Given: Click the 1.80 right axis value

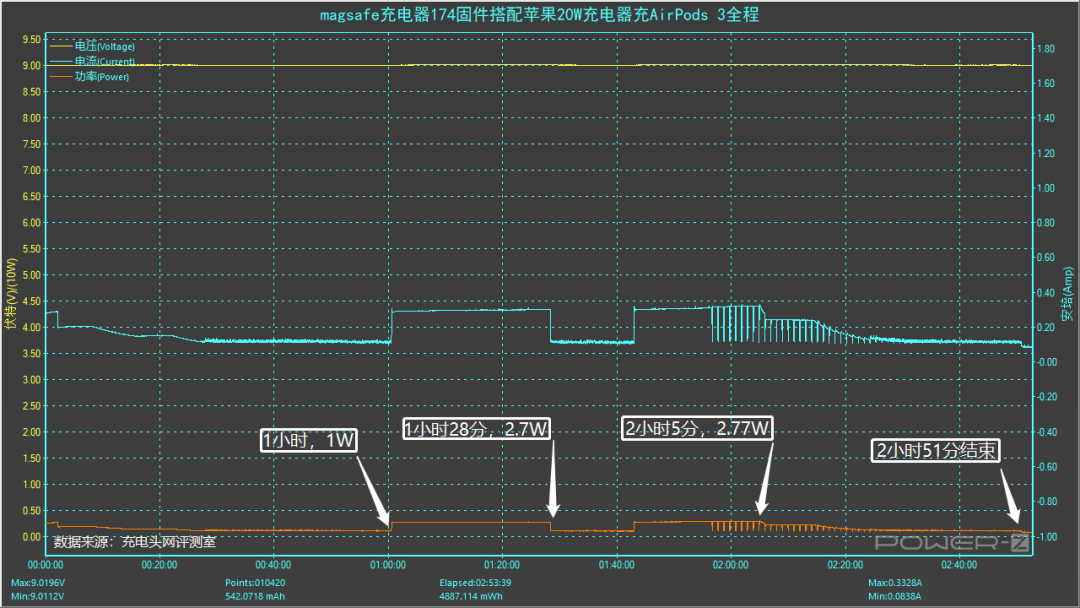Looking at the screenshot, I should click(x=1046, y=49).
